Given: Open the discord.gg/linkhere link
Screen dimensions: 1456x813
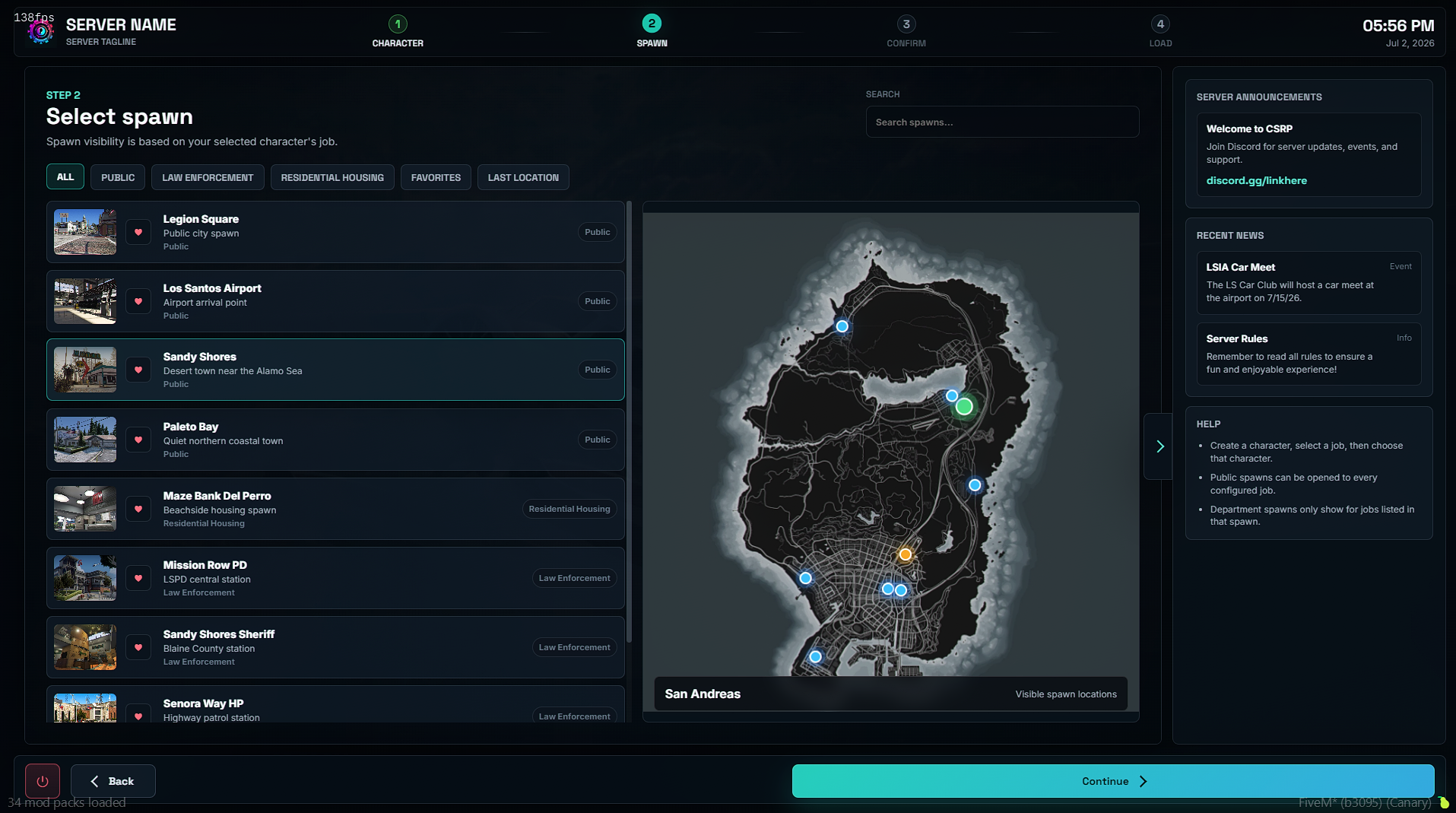Looking at the screenshot, I should (1256, 180).
